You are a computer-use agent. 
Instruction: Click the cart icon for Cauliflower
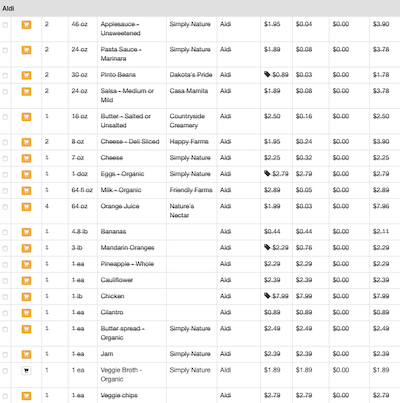click(26, 281)
